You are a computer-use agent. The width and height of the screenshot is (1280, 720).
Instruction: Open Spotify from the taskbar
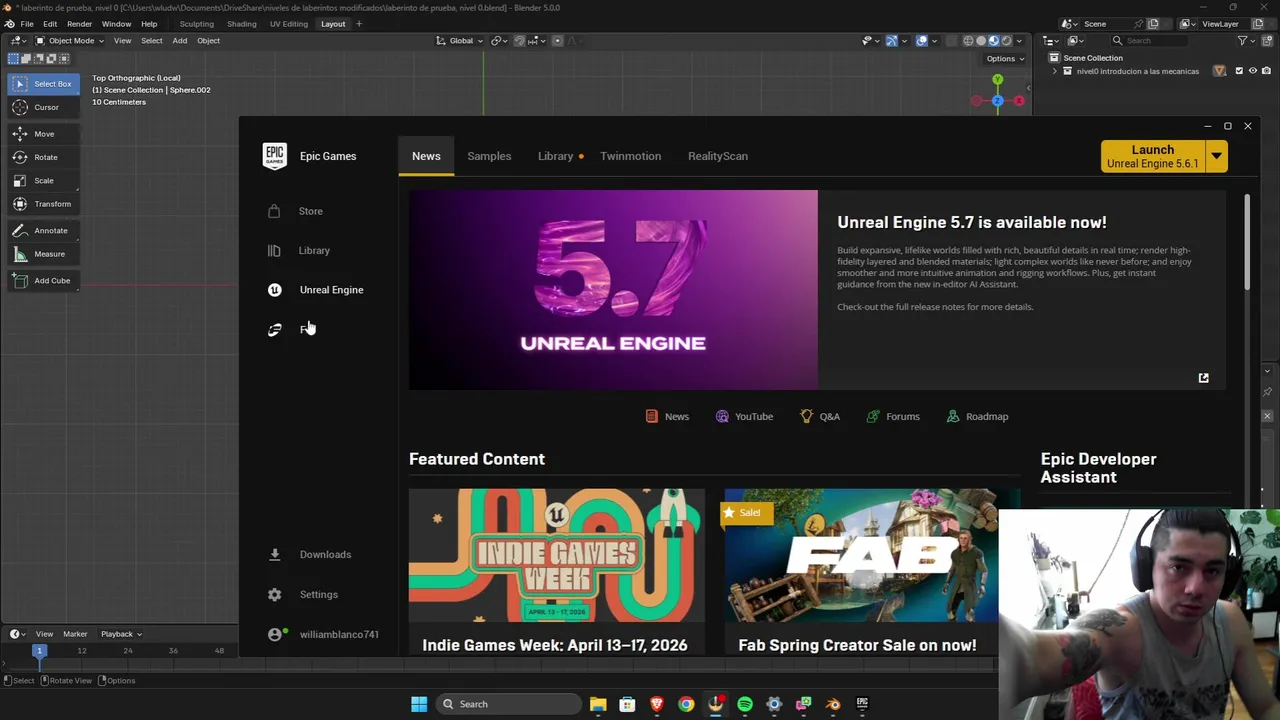(745, 704)
